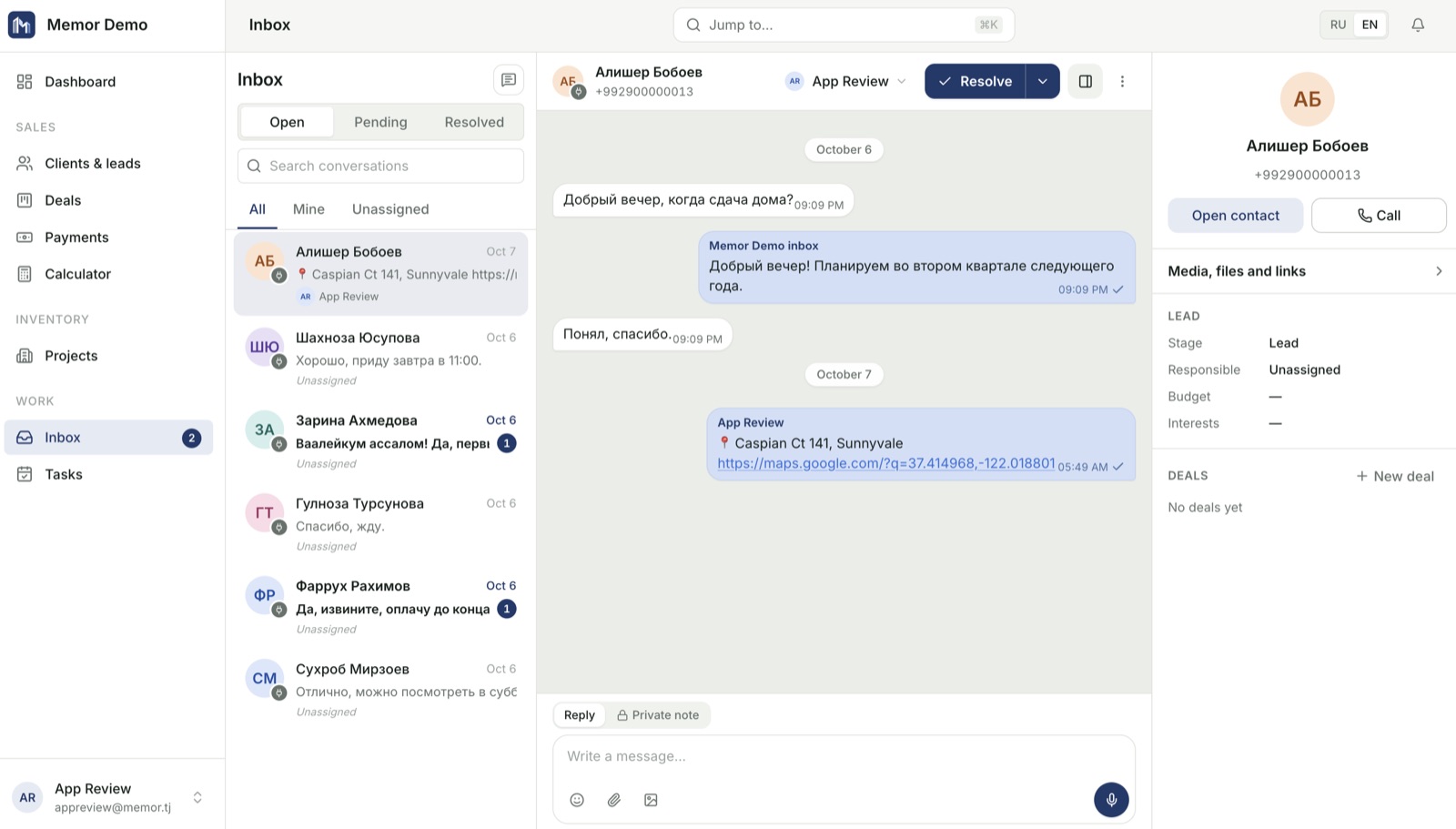The width and height of the screenshot is (1456, 829).
Task: Open the App Review assignee dropdown
Action: 846,81
